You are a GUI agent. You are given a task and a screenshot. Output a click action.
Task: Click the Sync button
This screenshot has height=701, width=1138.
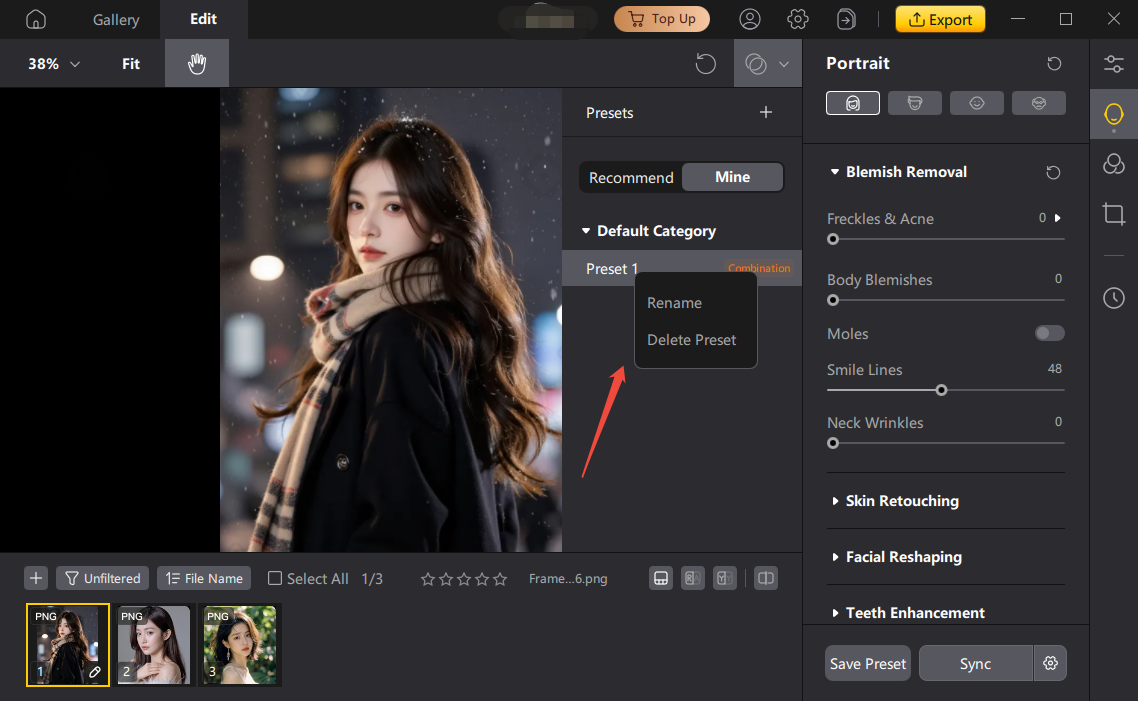(x=975, y=663)
